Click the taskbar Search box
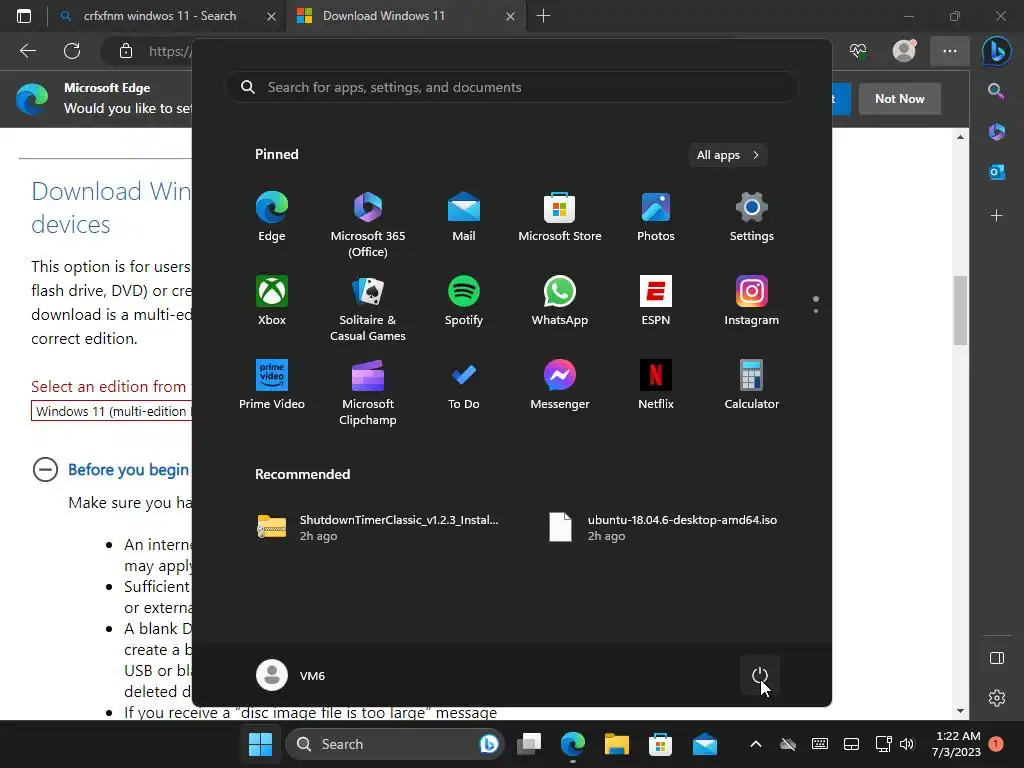This screenshot has width=1024, height=768. [395, 744]
